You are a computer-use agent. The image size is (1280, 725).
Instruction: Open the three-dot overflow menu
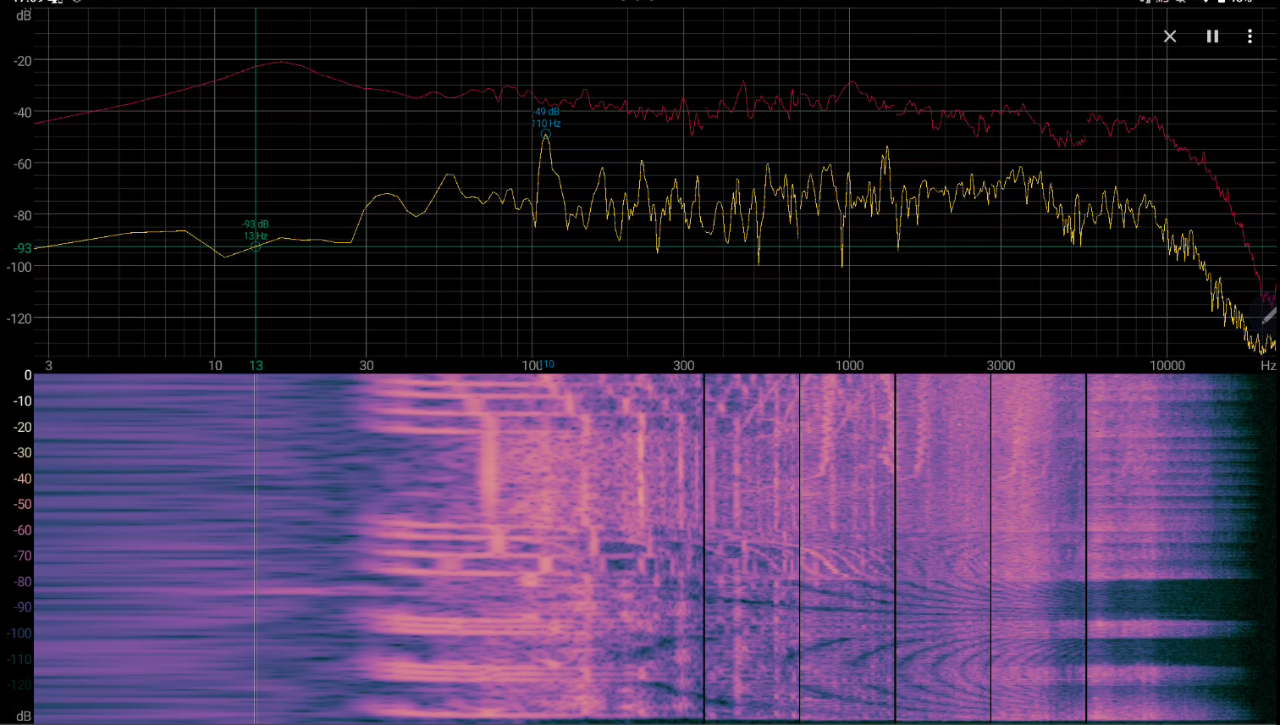1250,36
